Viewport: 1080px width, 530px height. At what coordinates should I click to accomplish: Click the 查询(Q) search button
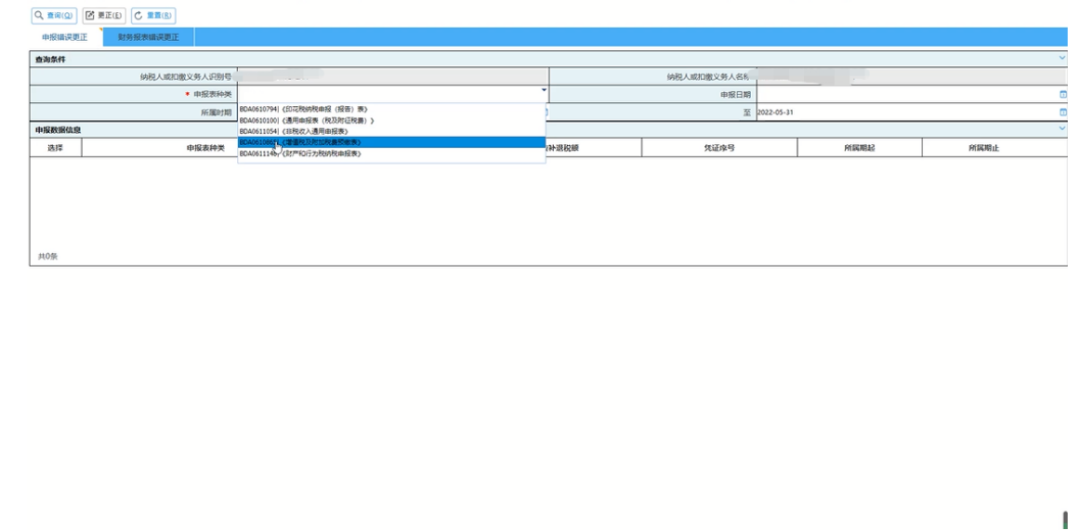(54, 15)
